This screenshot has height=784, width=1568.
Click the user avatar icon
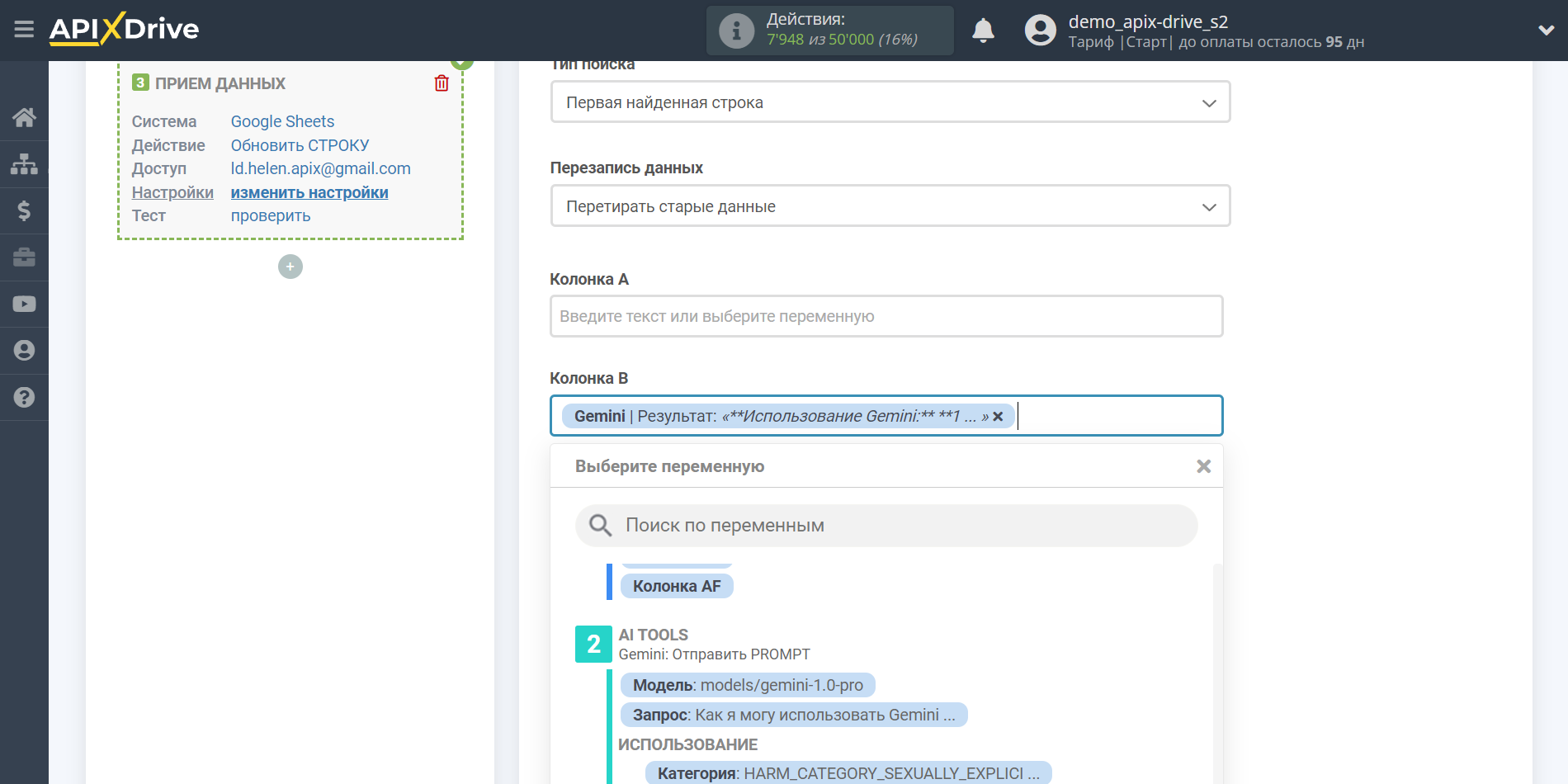pyautogui.click(x=1040, y=31)
